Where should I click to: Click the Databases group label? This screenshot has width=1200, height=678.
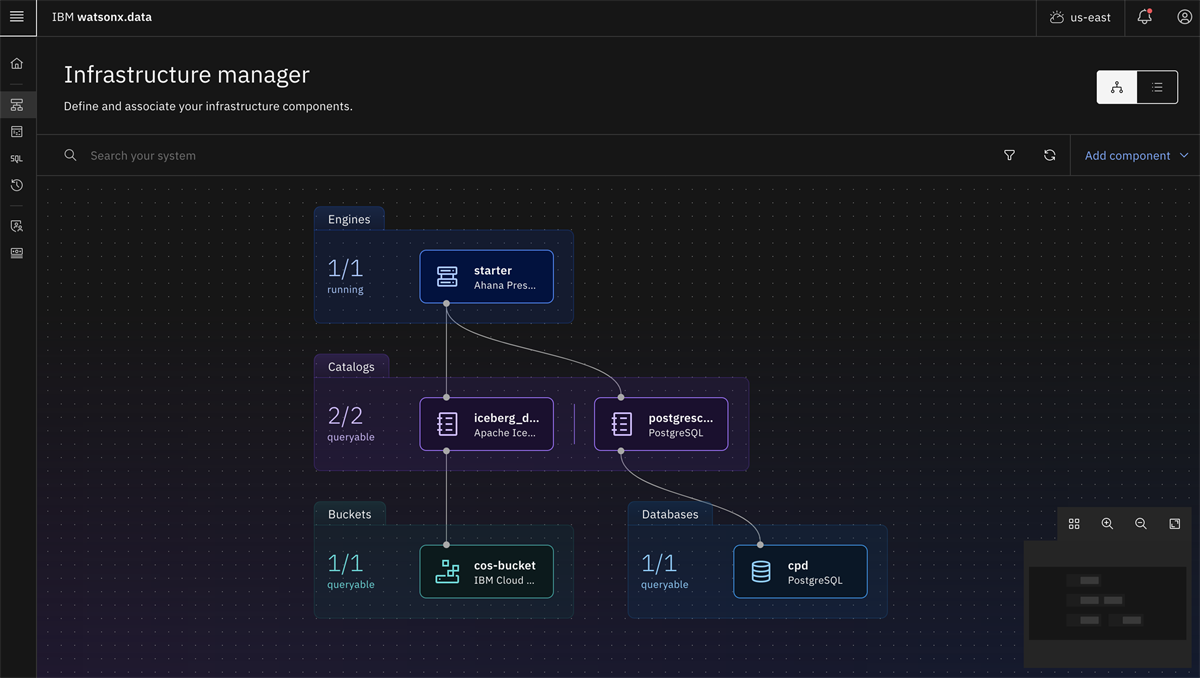point(670,514)
